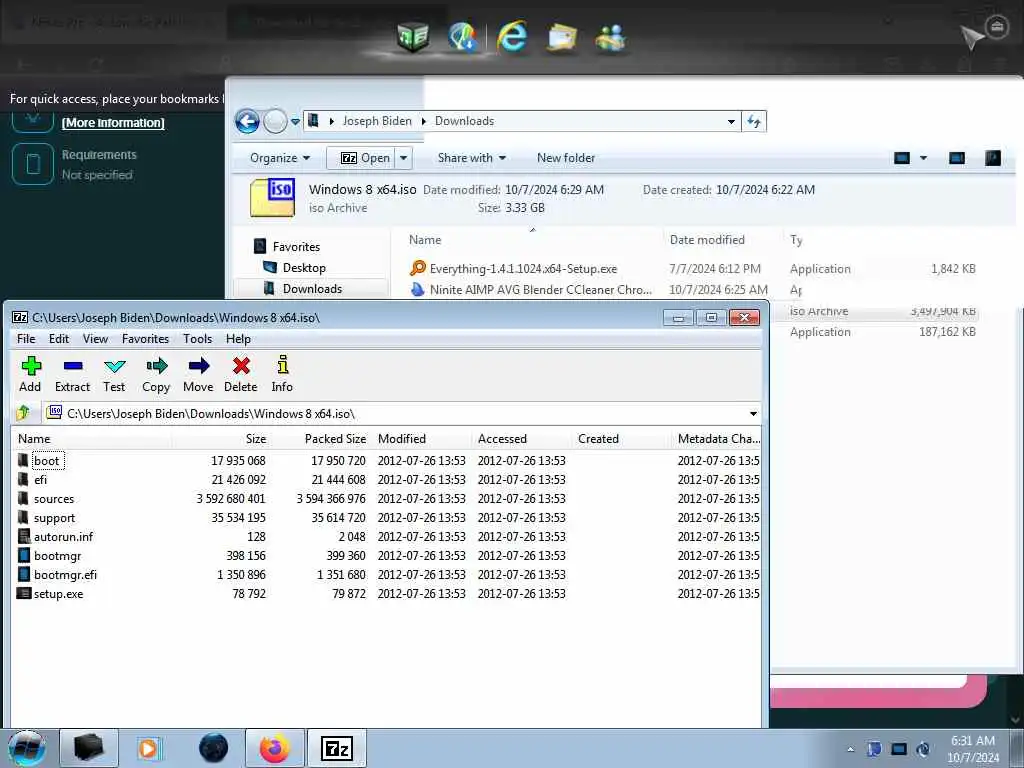Click the Explorer Back navigation arrow

(248, 121)
